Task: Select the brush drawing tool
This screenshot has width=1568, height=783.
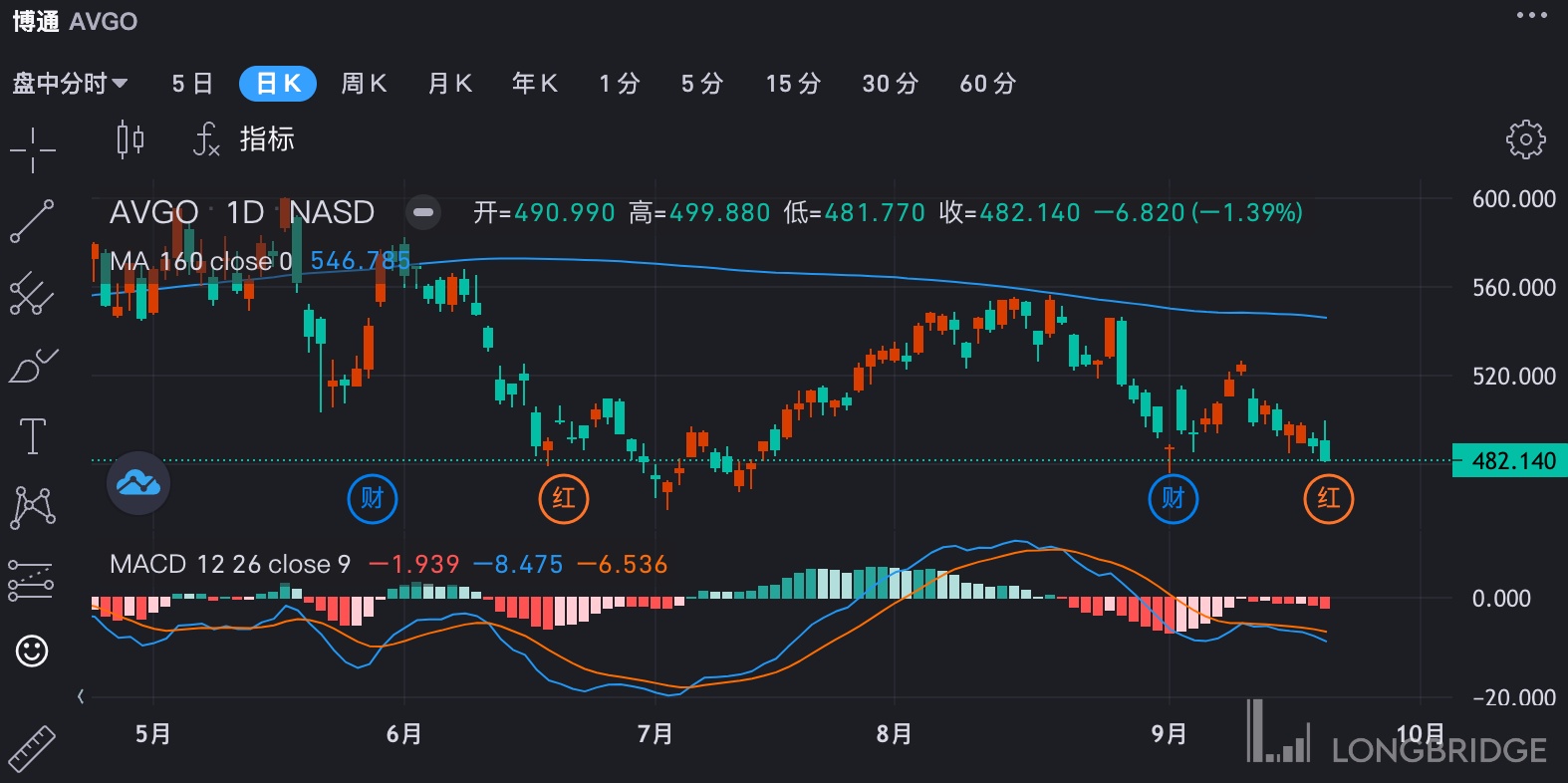Action: (33, 366)
